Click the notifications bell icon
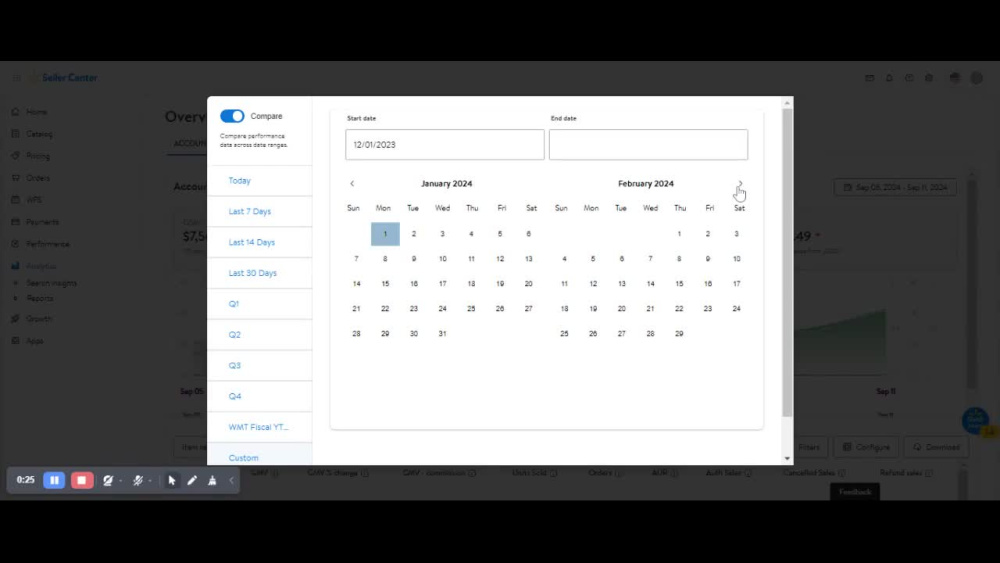Image resolution: width=1000 pixels, height=563 pixels. [x=889, y=78]
